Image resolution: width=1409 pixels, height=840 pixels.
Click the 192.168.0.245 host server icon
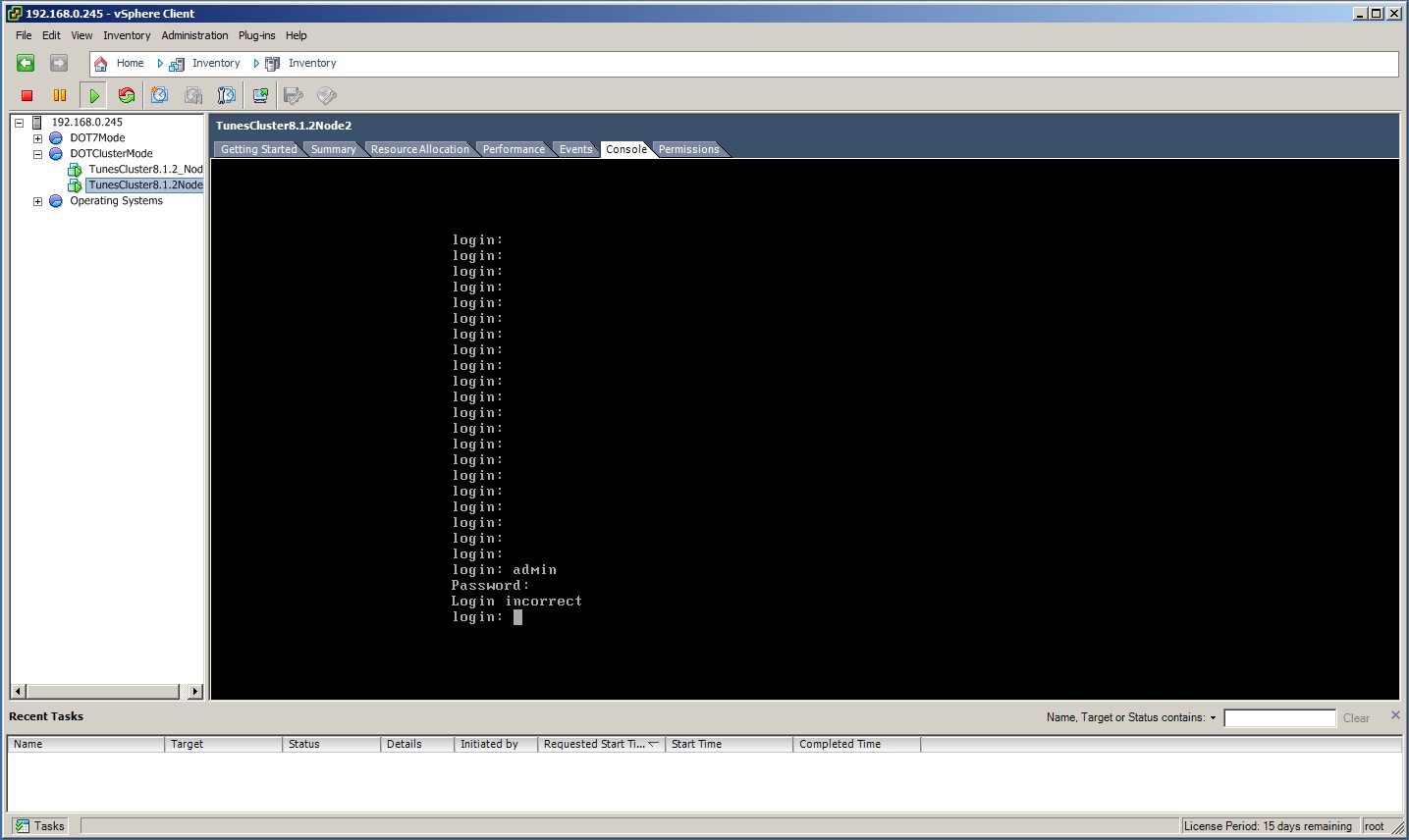(37, 123)
